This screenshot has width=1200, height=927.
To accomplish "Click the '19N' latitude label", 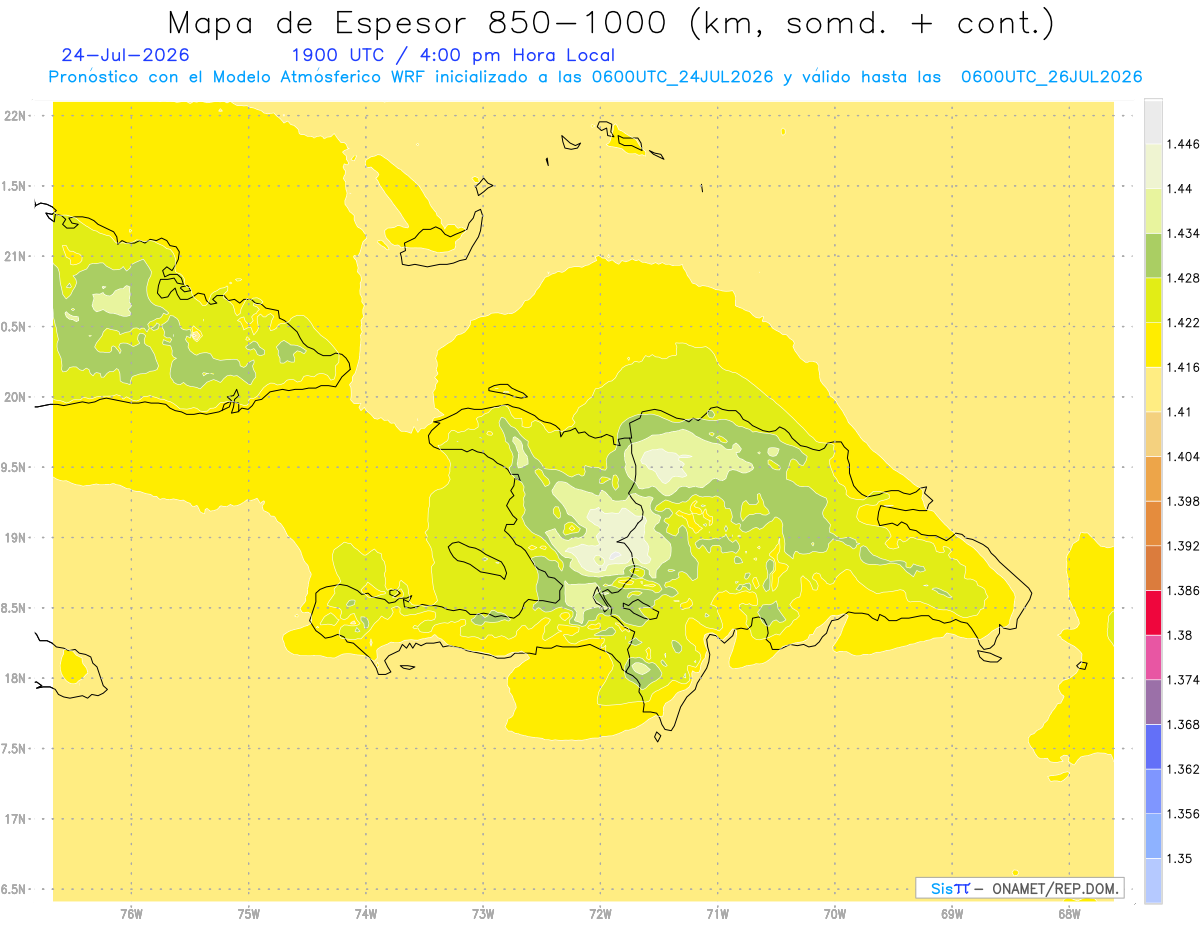I will [x=15, y=538].
